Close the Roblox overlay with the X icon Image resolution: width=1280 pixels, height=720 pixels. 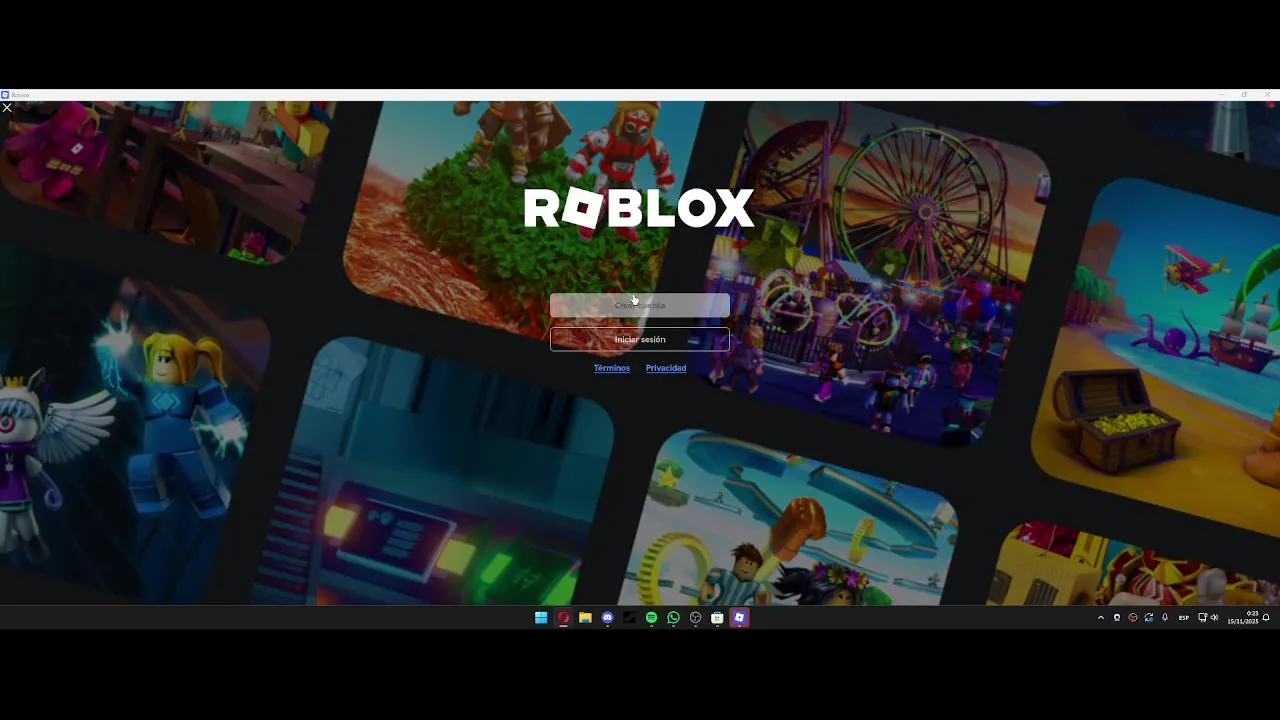(7, 107)
